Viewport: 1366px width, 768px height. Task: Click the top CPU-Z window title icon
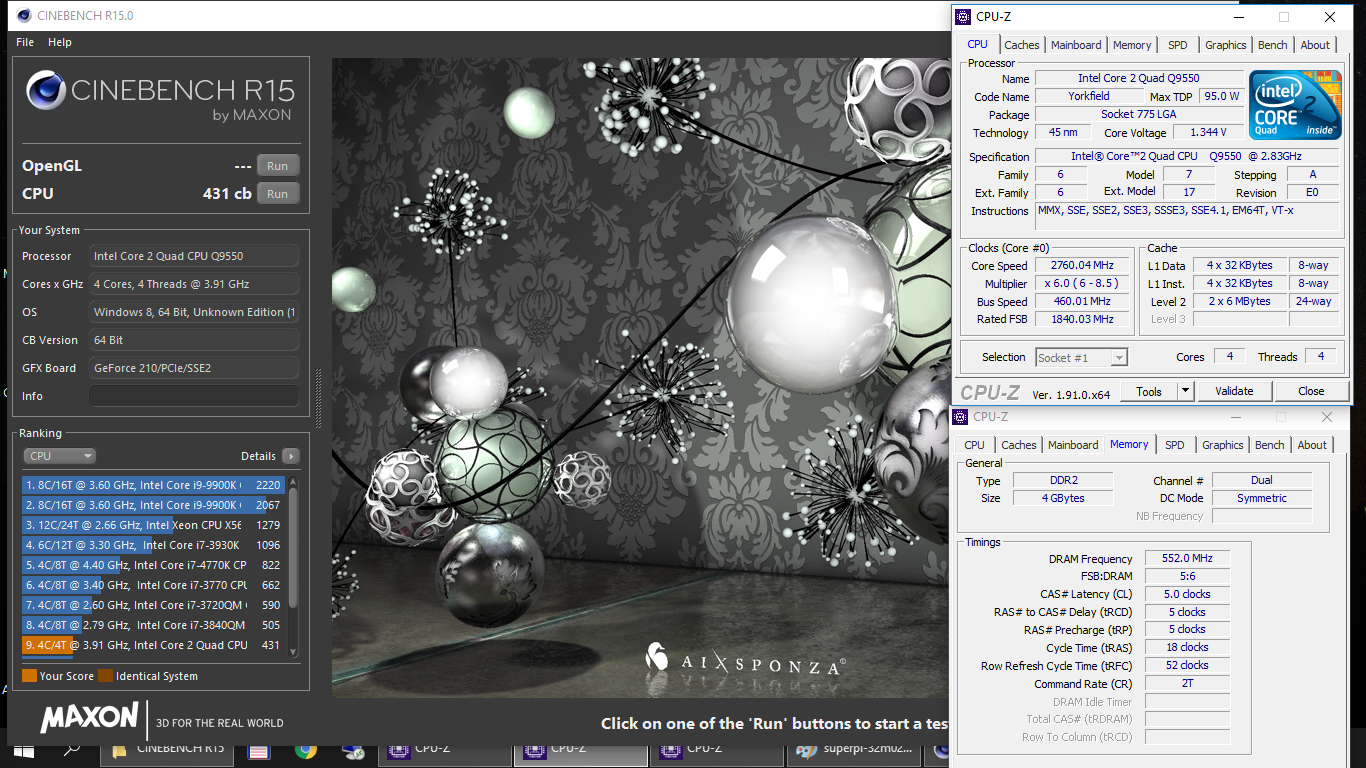pos(962,16)
